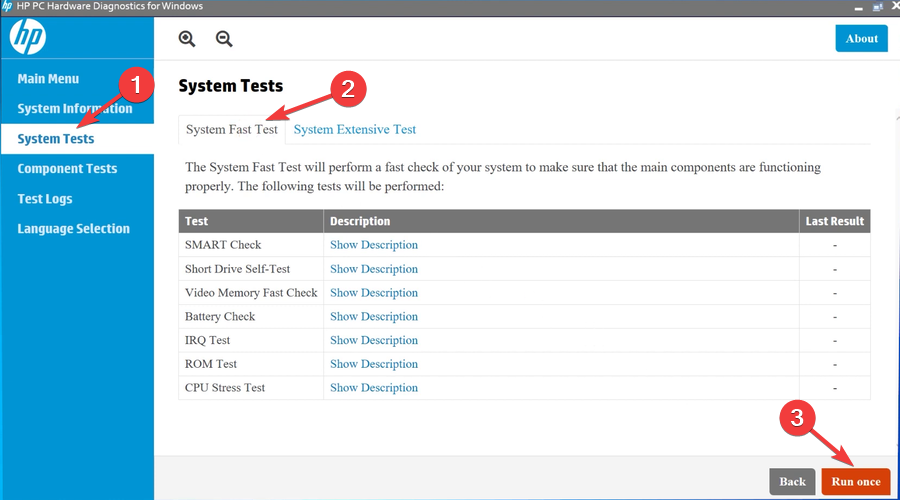The width and height of the screenshot is (900, 500).
Task: Close the HP Diagnostics window
Action: click(895, 6)
